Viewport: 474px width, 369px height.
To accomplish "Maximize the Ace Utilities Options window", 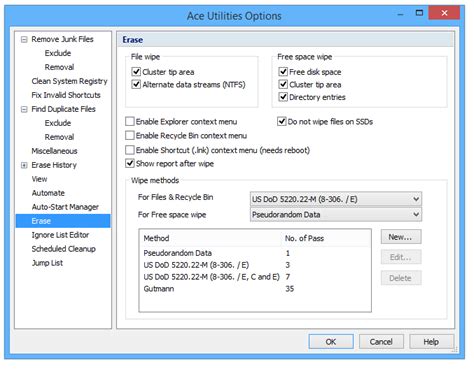I will pos(419,13).
